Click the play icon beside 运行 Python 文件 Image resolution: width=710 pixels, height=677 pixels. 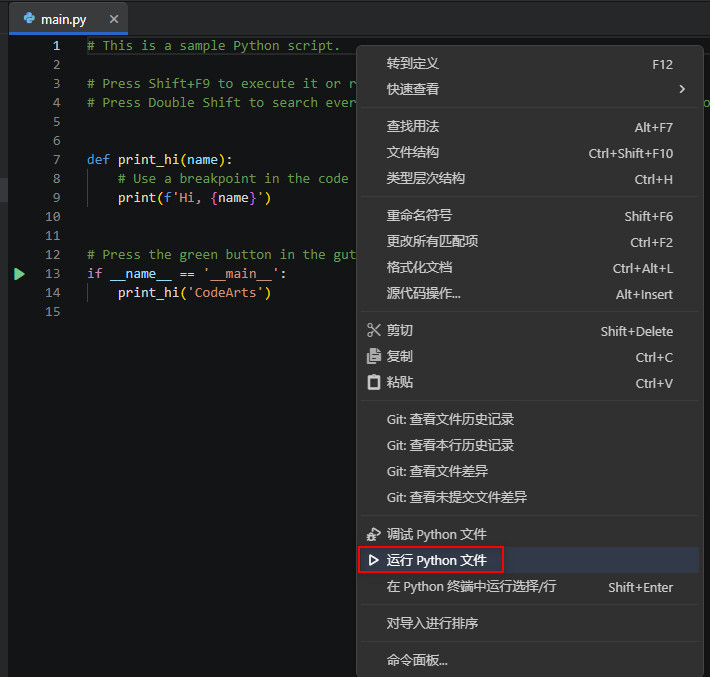point(374,561)
